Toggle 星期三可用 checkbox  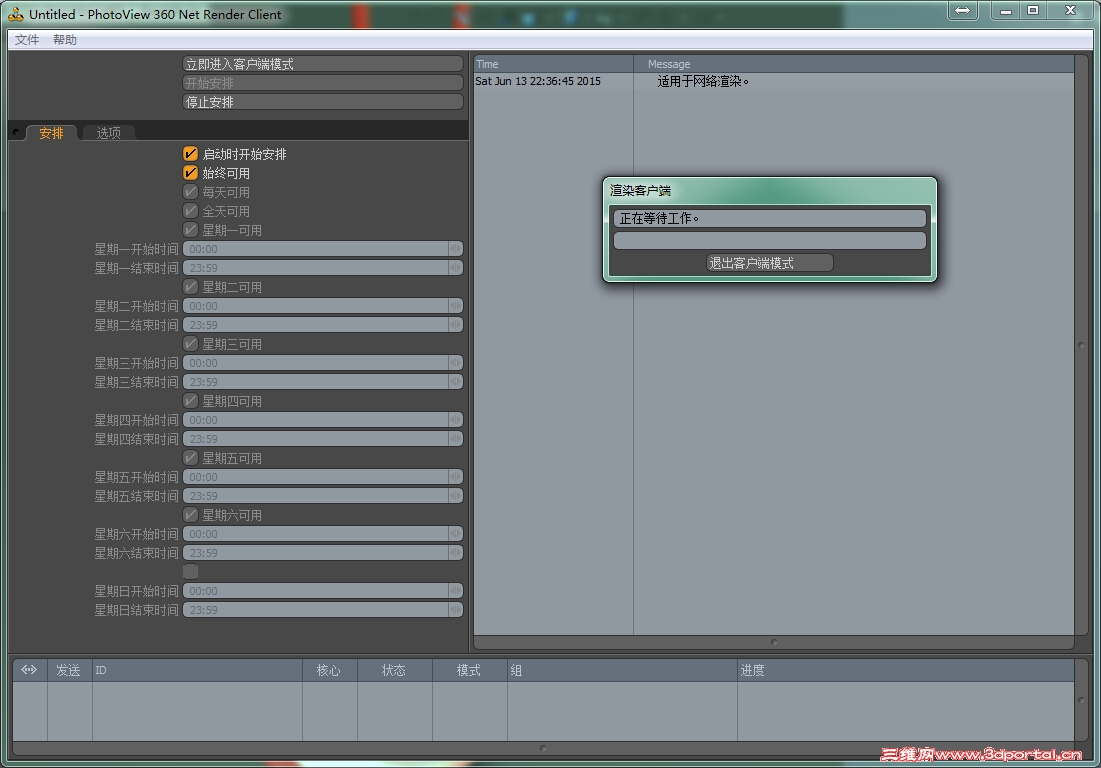pos(190,343)
